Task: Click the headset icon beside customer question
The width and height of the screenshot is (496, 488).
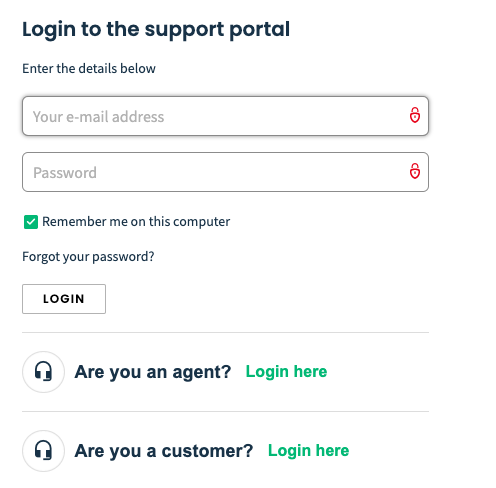Action: tap(43, 451)
